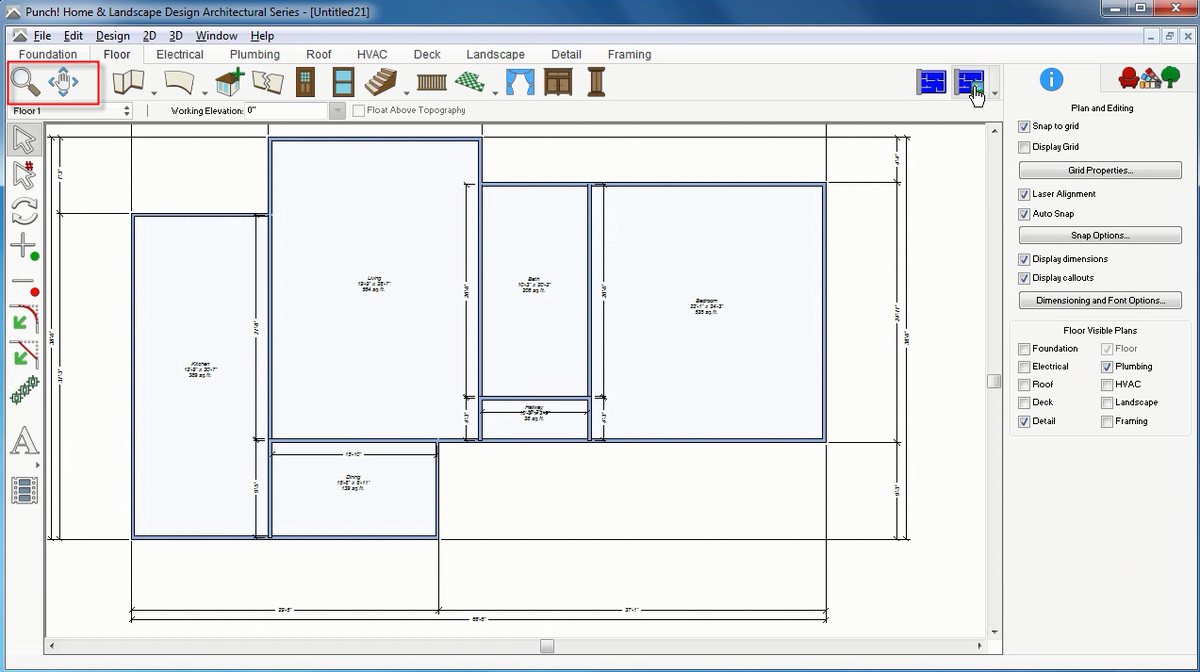1200x672 pixels.
Task: Select the Cabinet tool
Action: click(x=559, y=82)
